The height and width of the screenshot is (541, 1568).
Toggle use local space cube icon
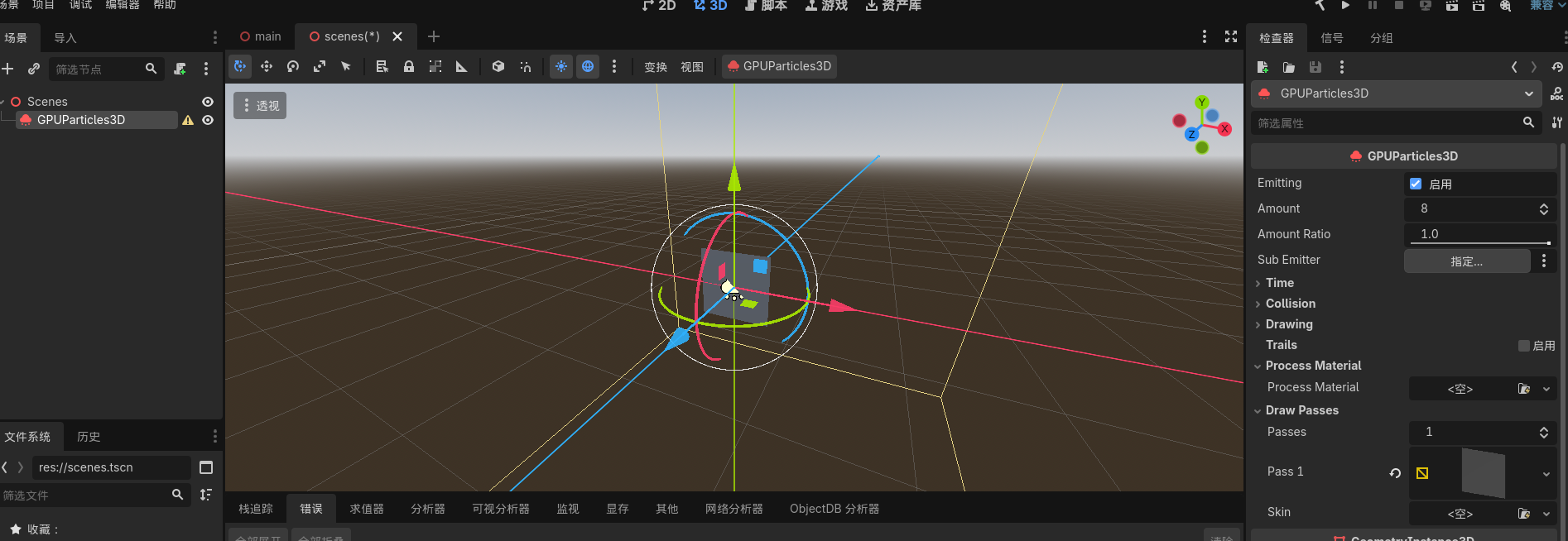pyautogui.click(x=498, y=66)
